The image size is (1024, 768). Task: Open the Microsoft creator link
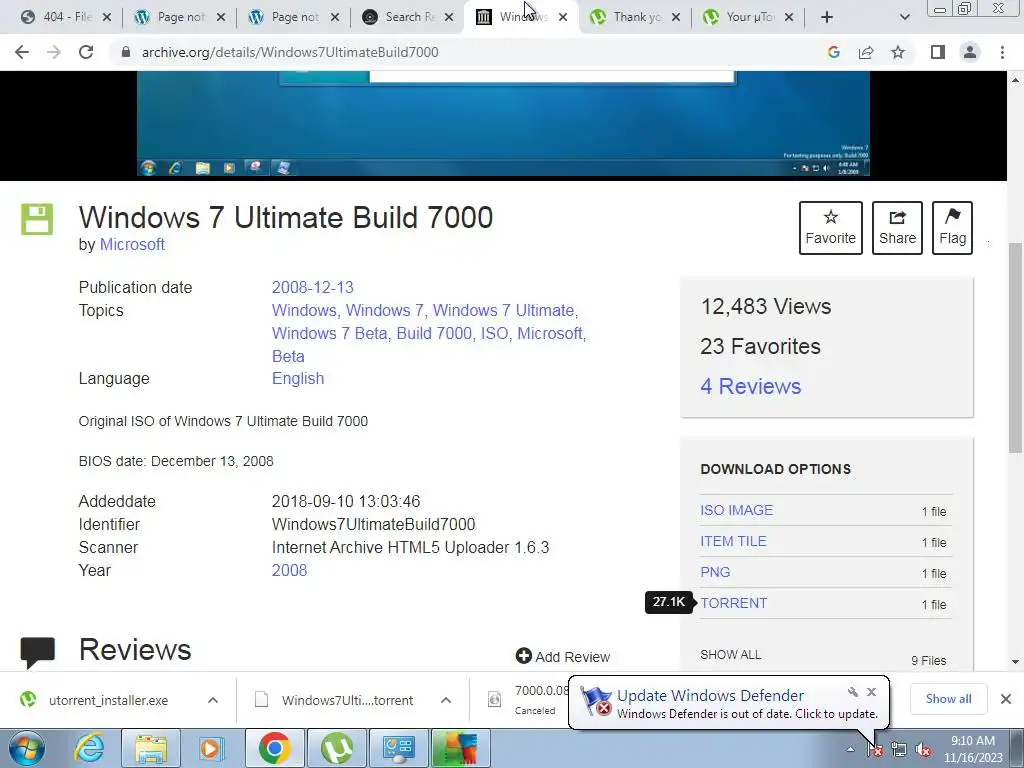[132, 244]
